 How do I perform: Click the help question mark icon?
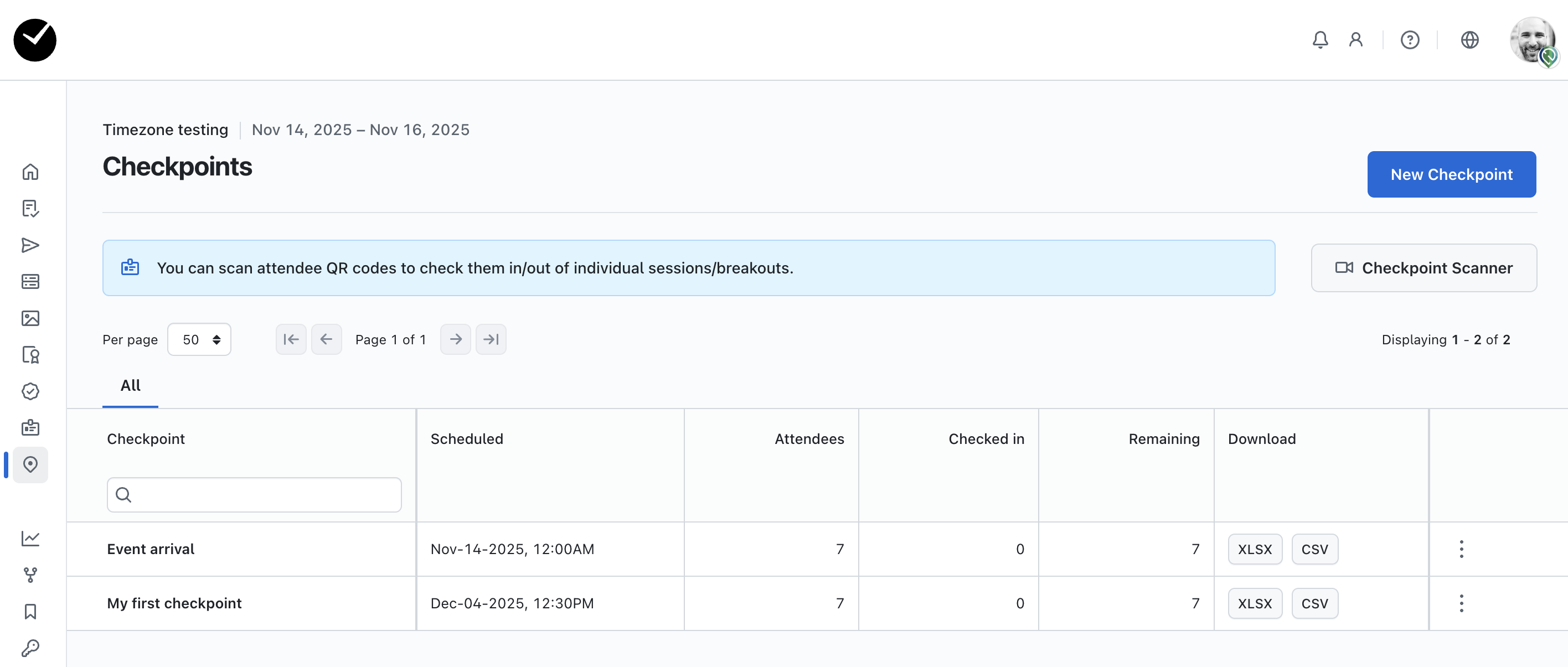(x=1409, y=40)
